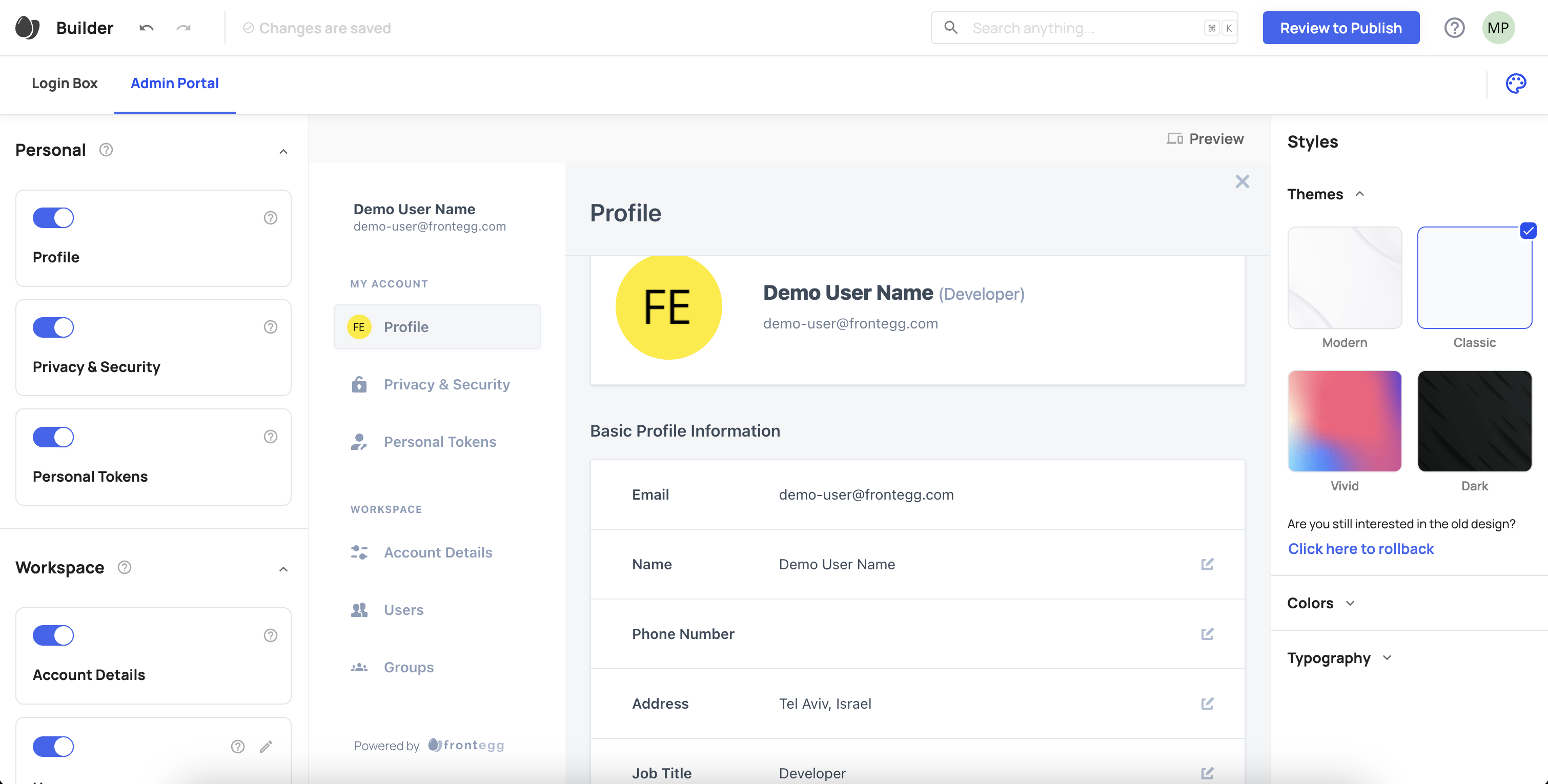Switch to the Login Box tab

pyautogui.click(x=64, y=84)
